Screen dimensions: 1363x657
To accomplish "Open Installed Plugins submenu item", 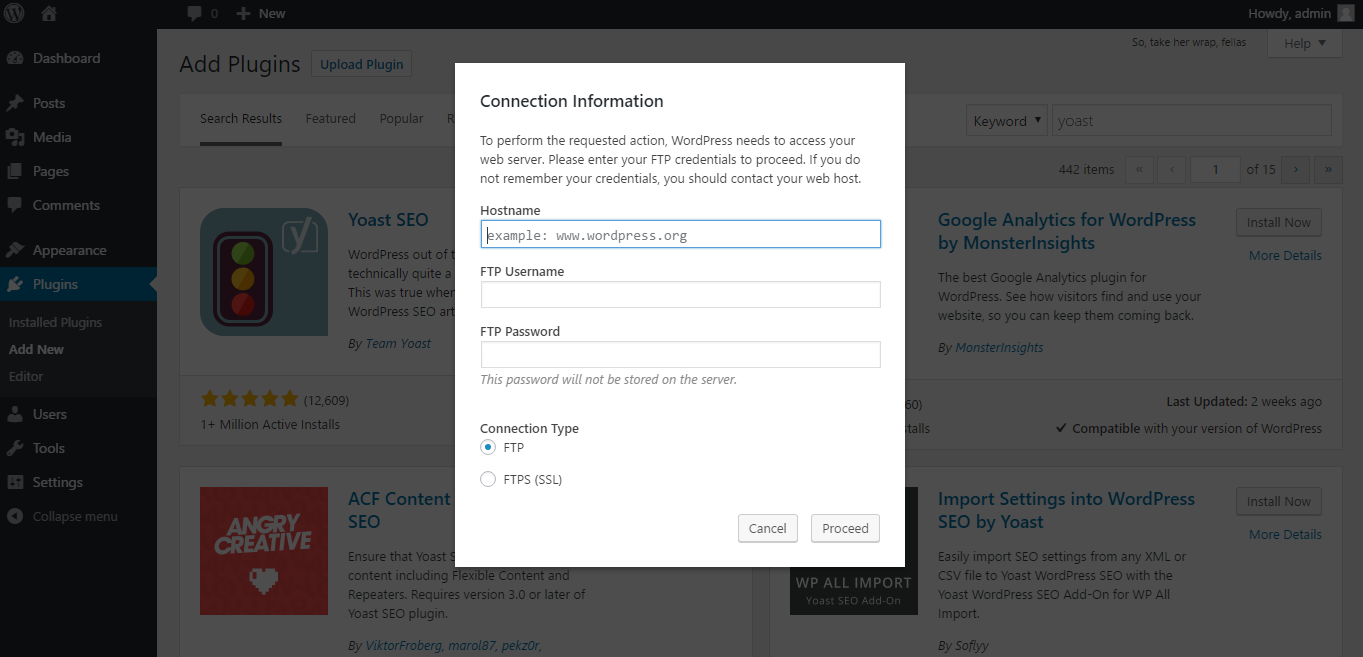I will click(x=55, y=322).
